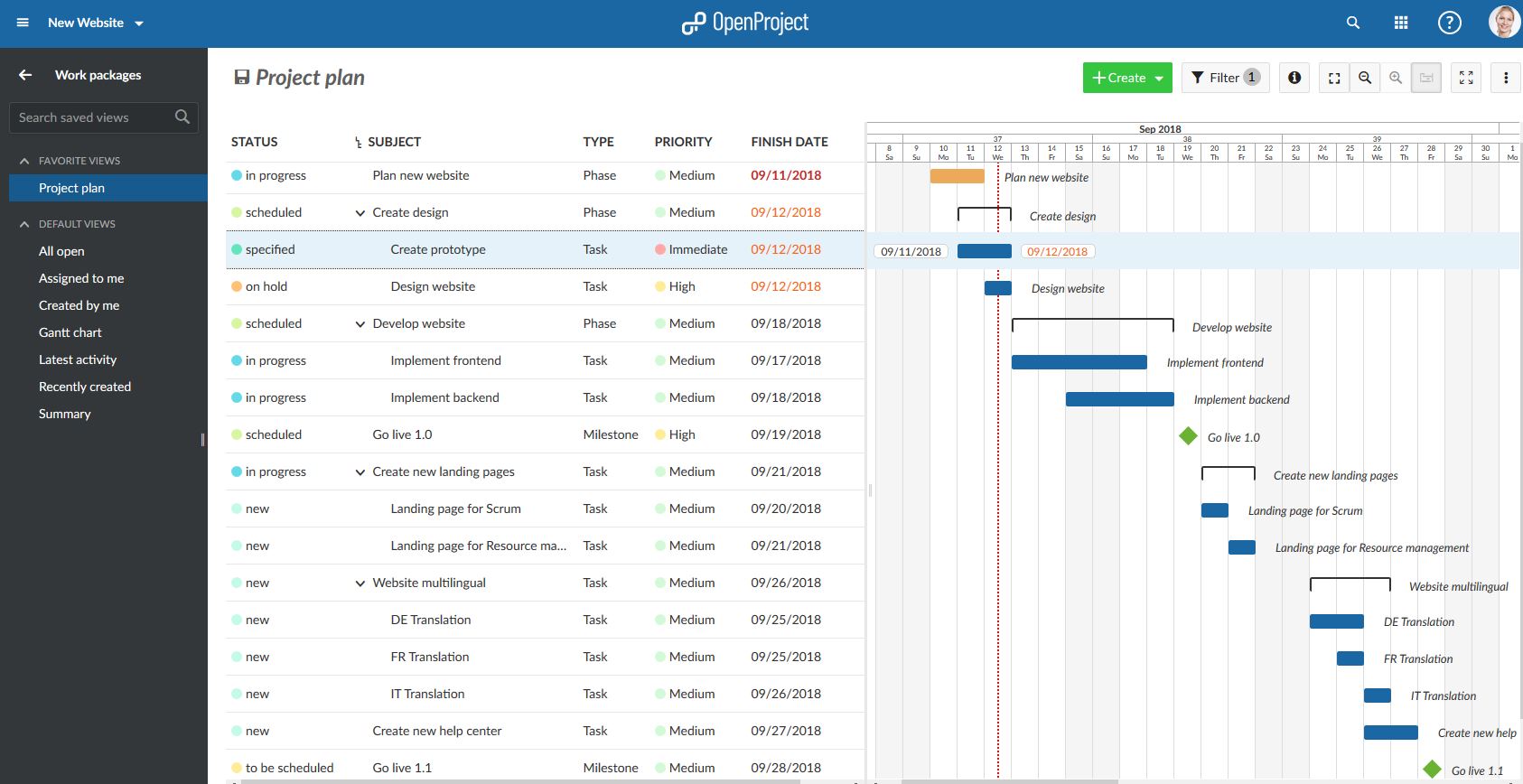Click the Search saved views field
1523x784 pixels.
(95, 117)
